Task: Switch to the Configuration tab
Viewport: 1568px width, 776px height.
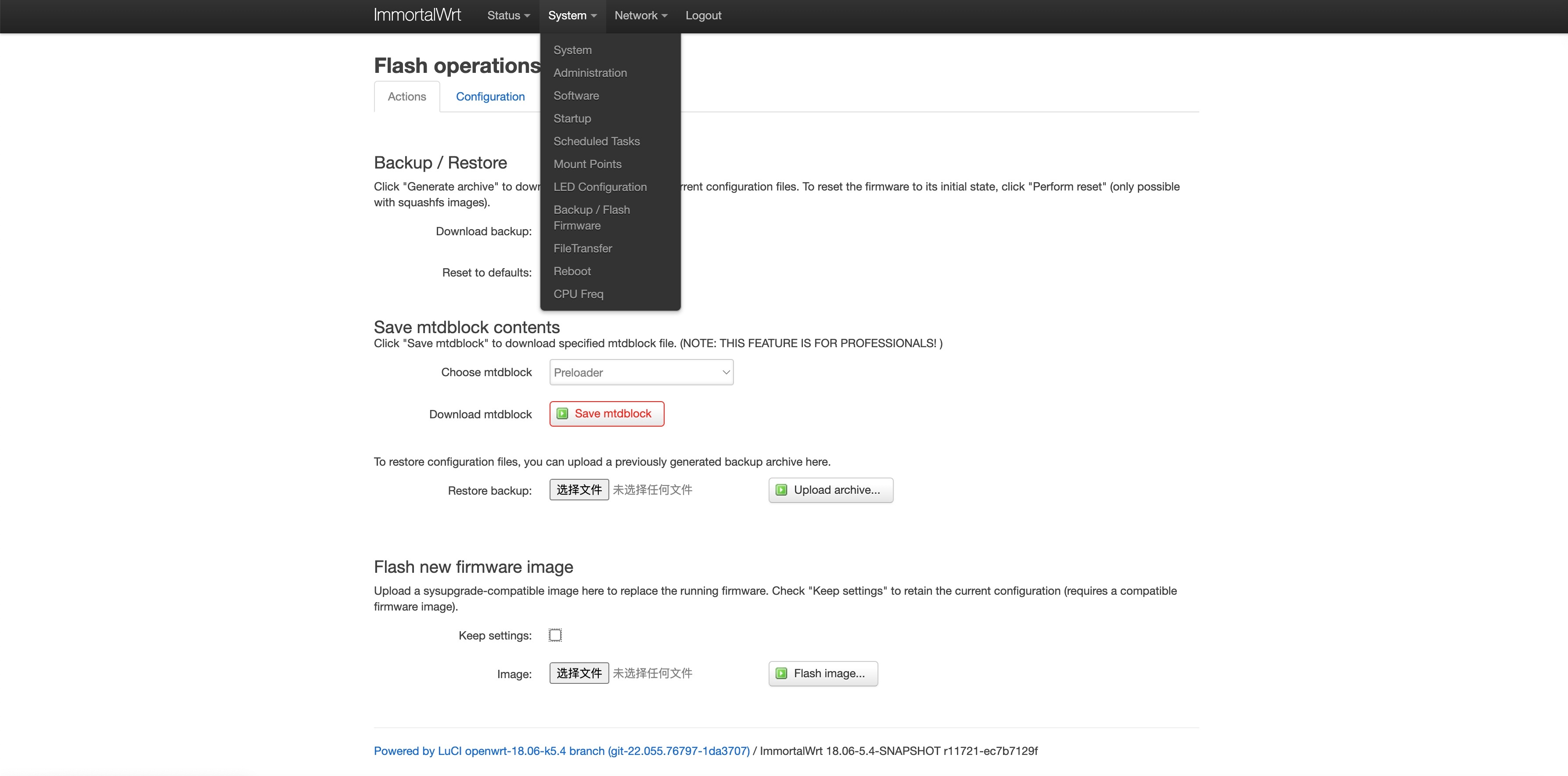Action: (x=490, y=97)
